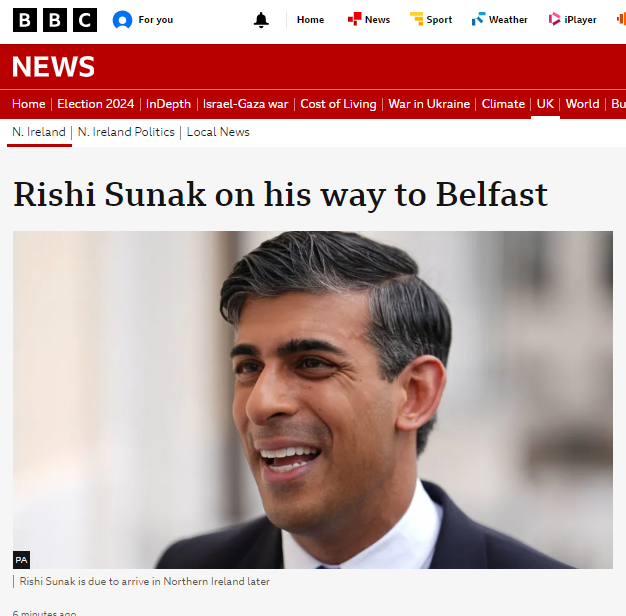
Task: Select the Cost of Living section
Action: [x=338, y=104]
